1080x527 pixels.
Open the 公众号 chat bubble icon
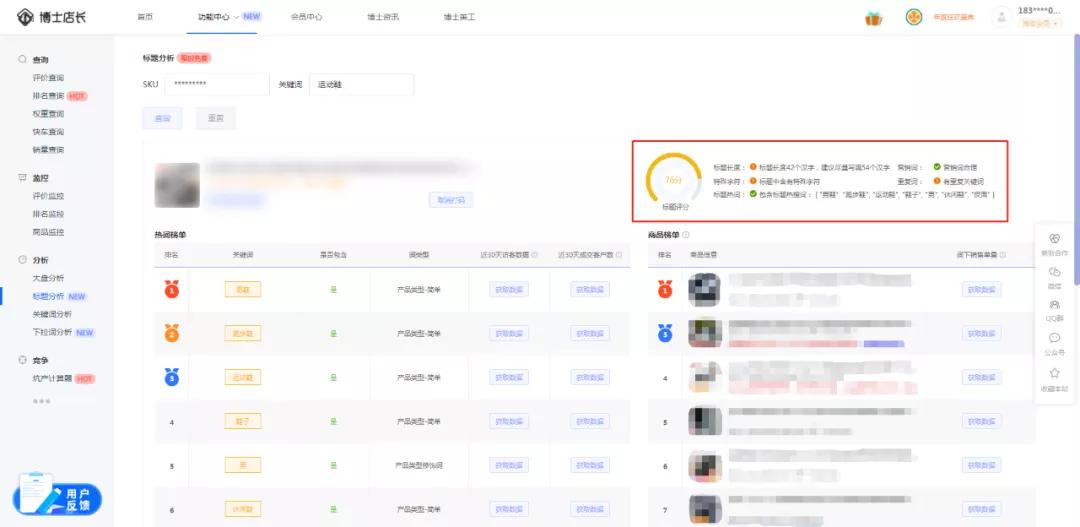(x=1054, y=338)
